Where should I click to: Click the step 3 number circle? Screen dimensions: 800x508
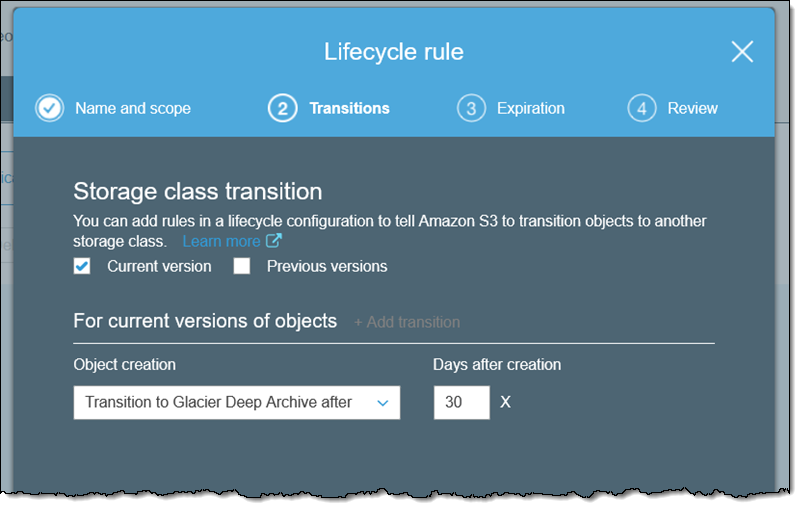coord(471,108)
